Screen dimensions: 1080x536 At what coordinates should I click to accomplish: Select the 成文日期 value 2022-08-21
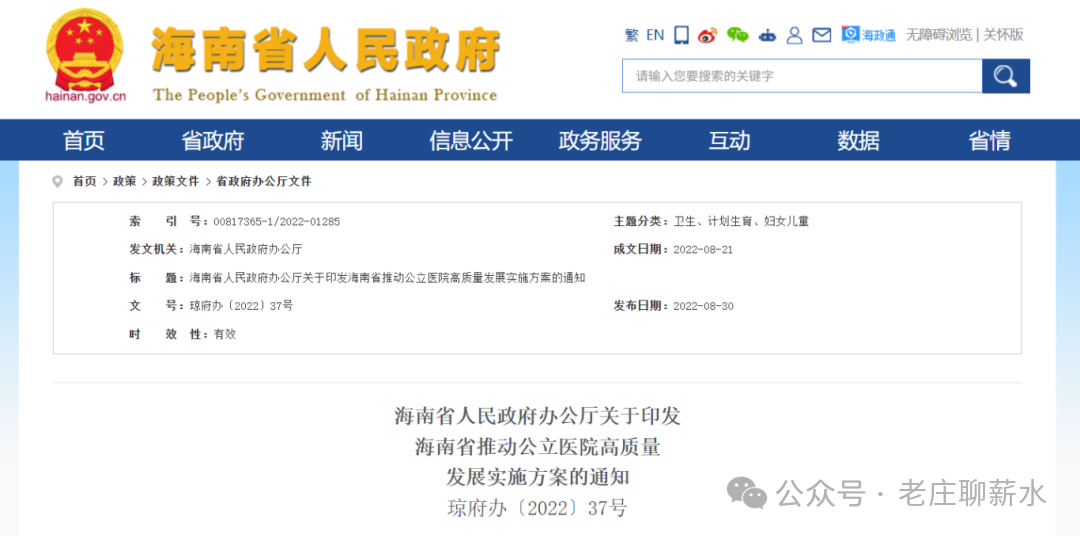click(x=703, y=249)
